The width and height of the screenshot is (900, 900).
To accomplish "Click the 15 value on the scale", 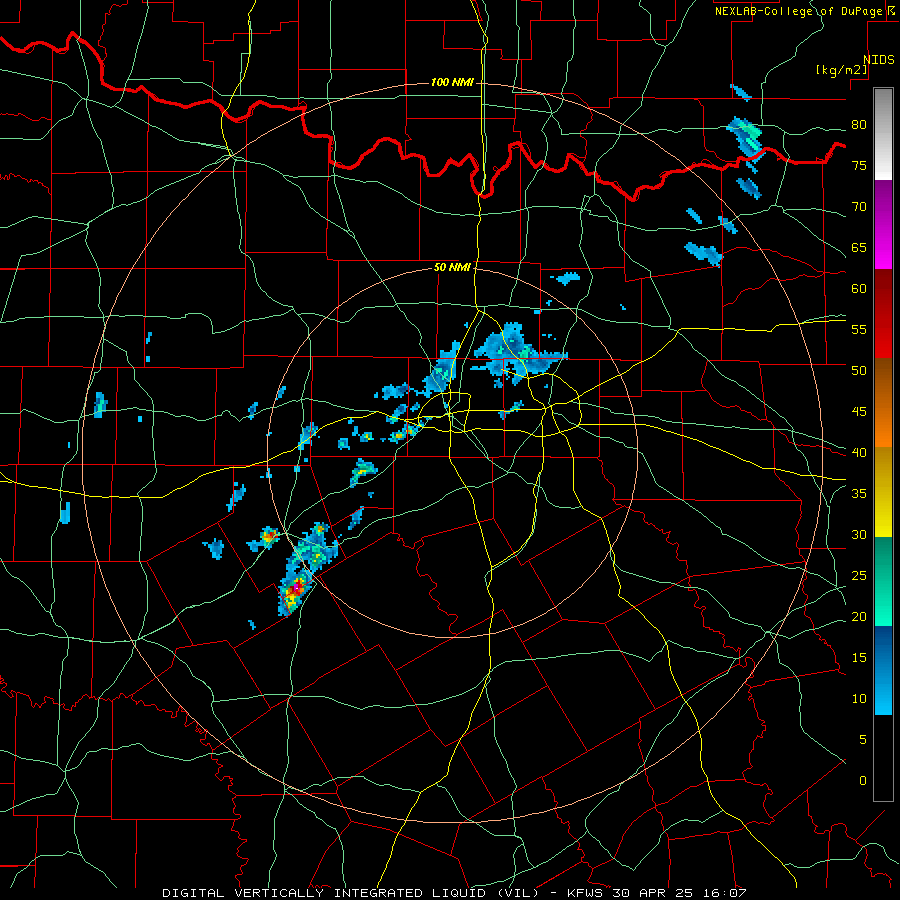I will pos(859,658).
